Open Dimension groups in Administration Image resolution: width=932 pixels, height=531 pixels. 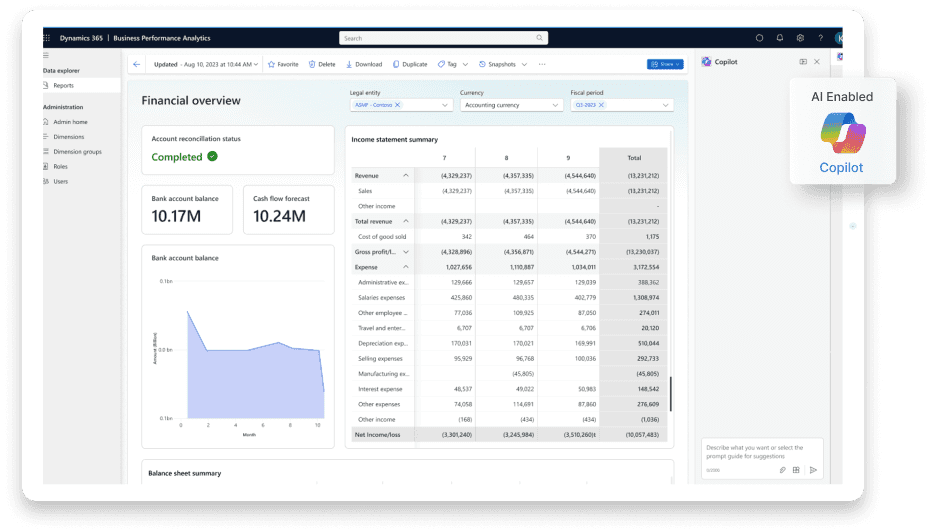click(77, 151)
